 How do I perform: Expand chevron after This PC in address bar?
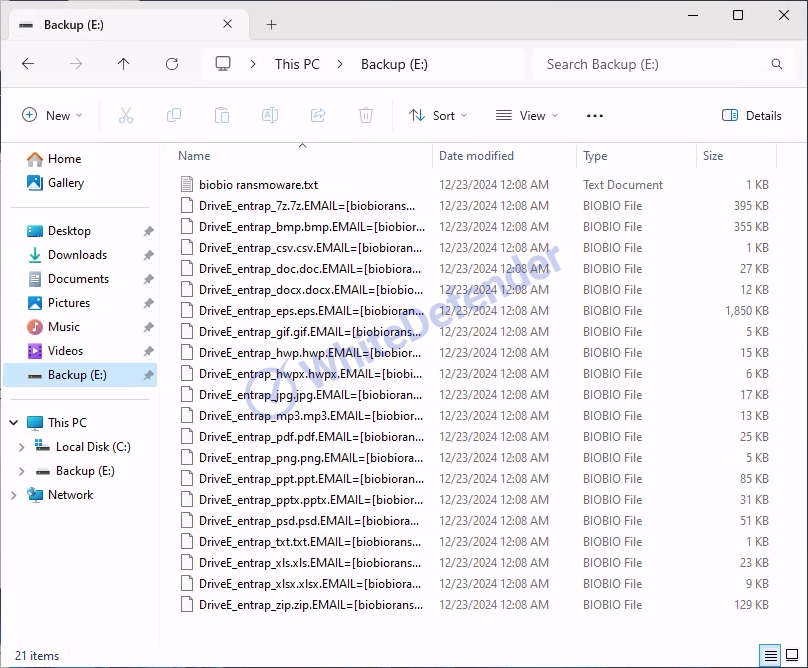pyautogui.click(x=340, y=64)
